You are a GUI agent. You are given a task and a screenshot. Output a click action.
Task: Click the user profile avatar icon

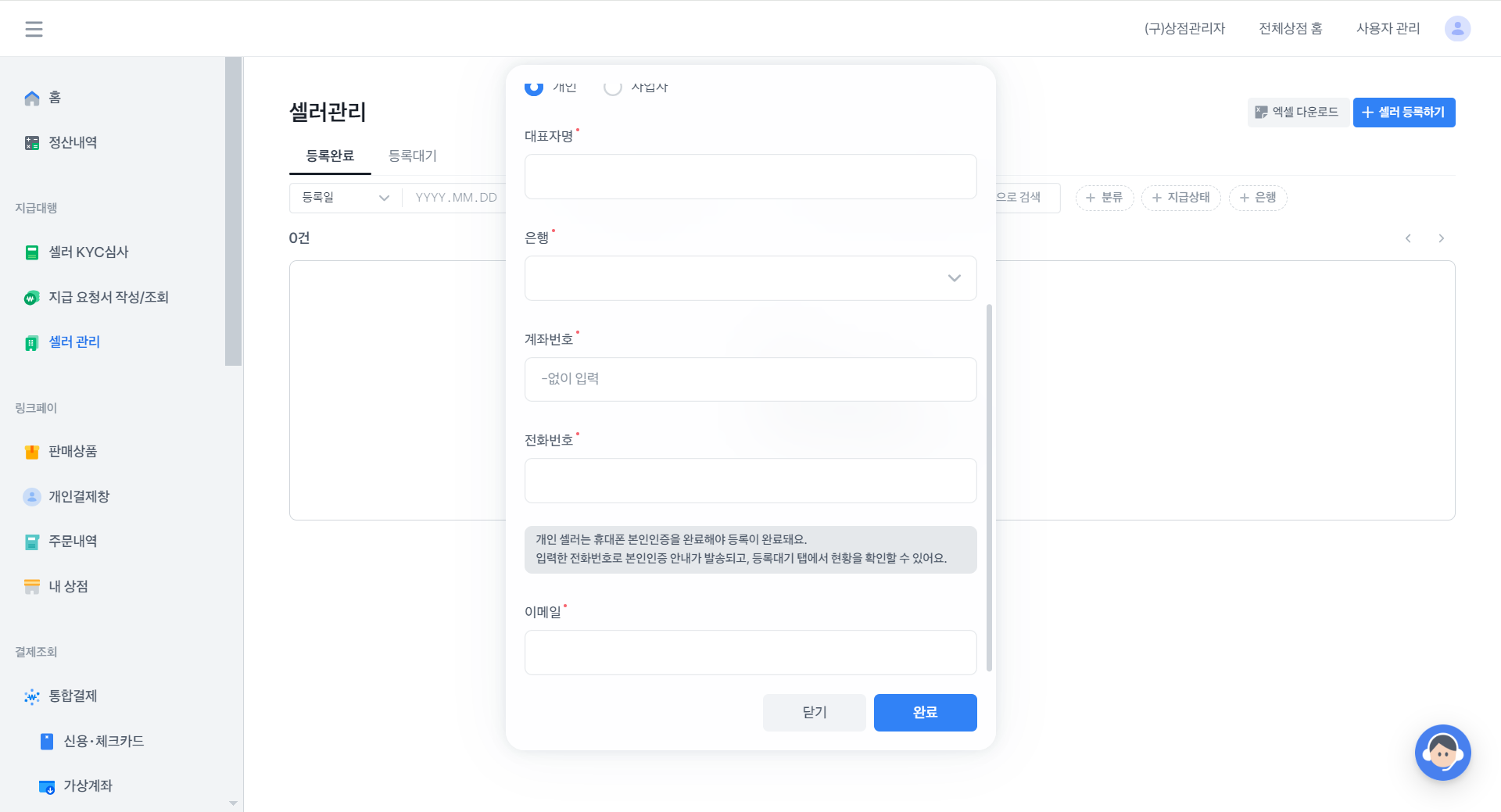pyautogui.click(x=1457, y=29)
